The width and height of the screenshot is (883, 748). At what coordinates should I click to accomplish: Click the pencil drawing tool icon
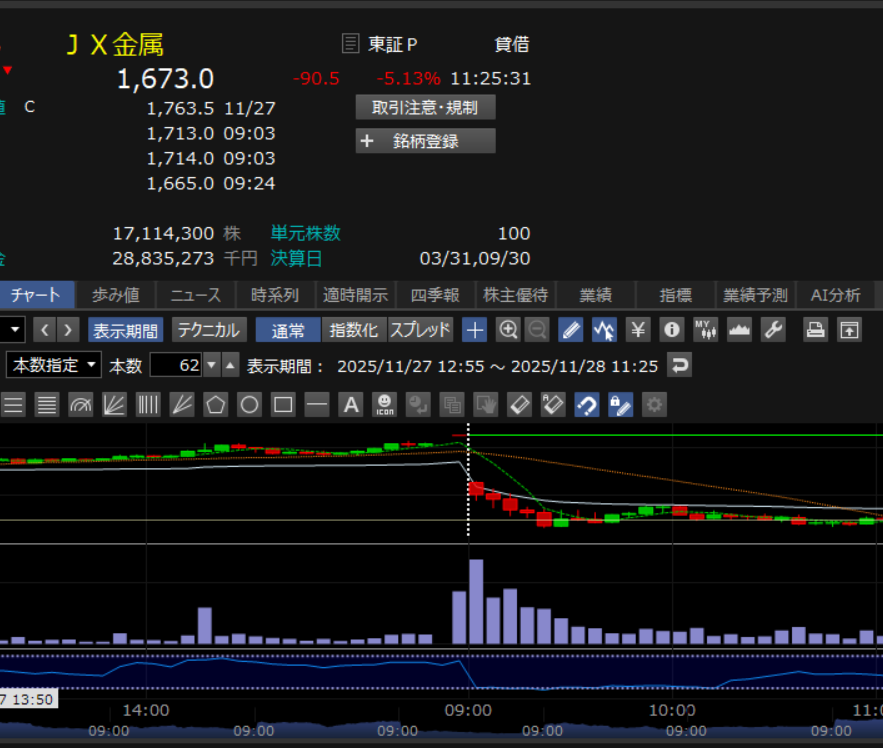click(570, 330)
